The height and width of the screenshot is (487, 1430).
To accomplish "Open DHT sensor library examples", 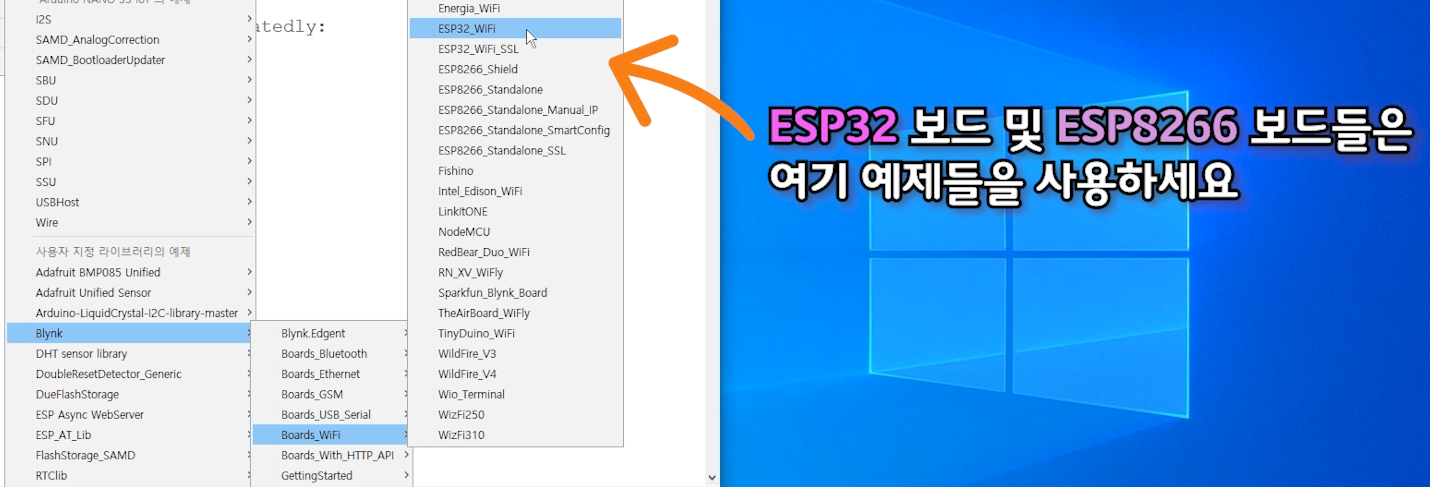I will coord(131,354).
